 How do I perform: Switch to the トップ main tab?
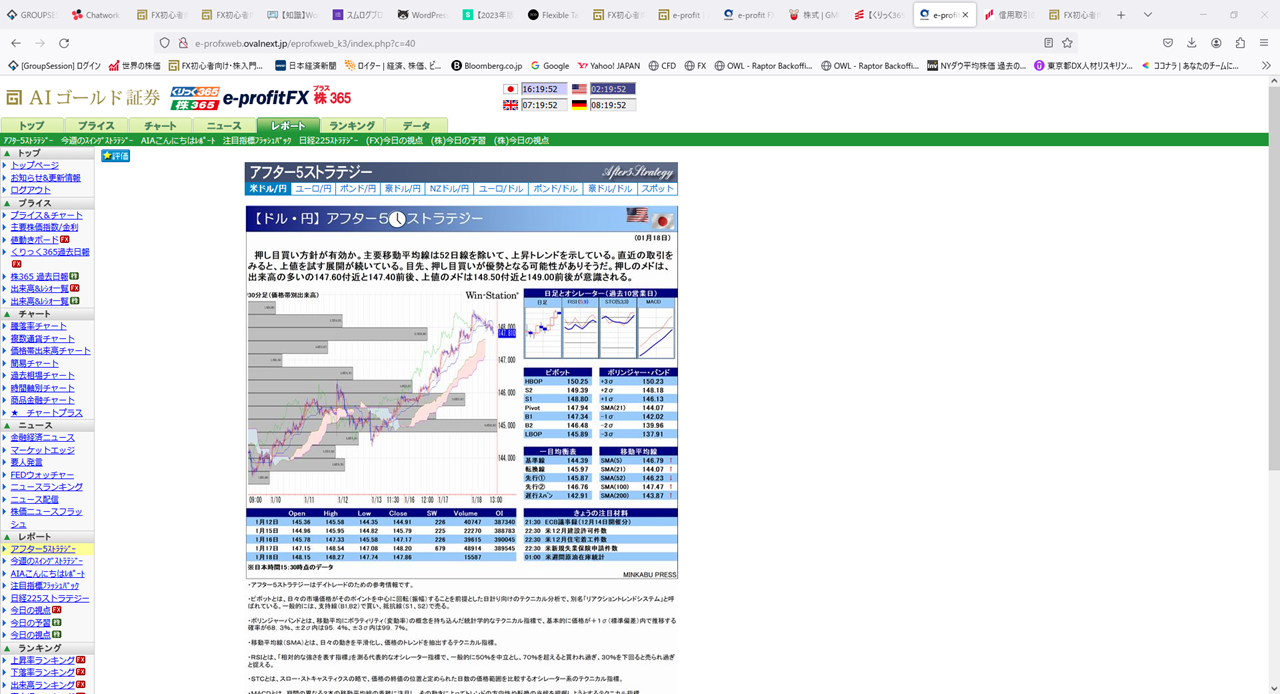(31, 126)
